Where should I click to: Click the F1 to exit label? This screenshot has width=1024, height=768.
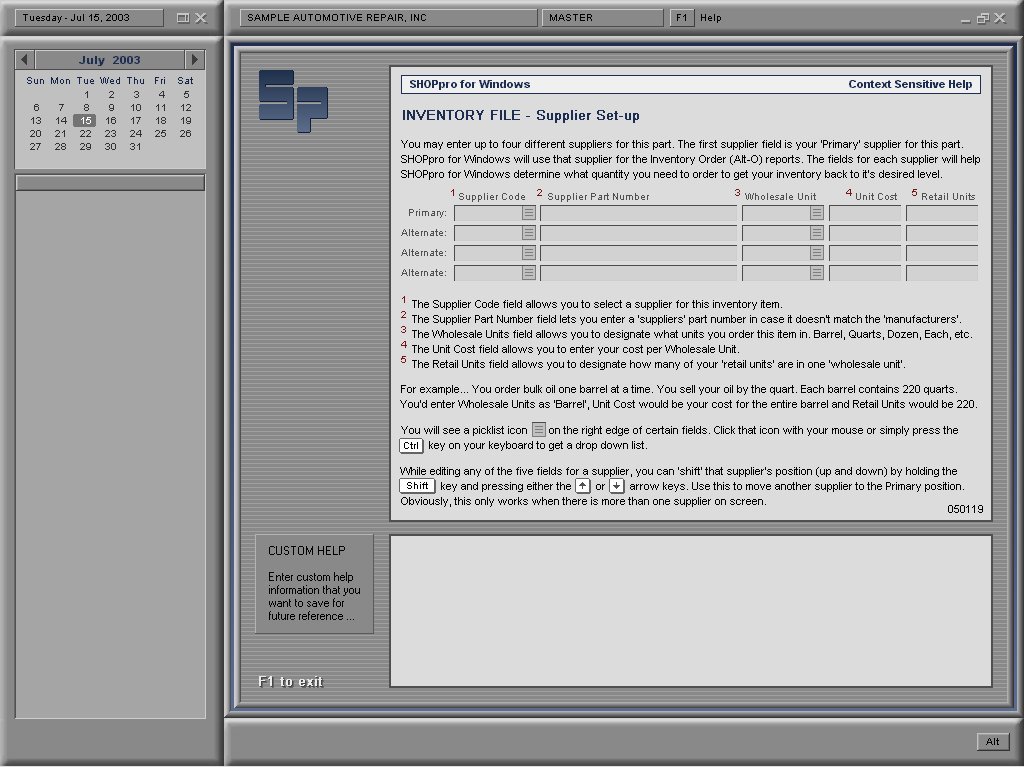click(x=291, y=682)
